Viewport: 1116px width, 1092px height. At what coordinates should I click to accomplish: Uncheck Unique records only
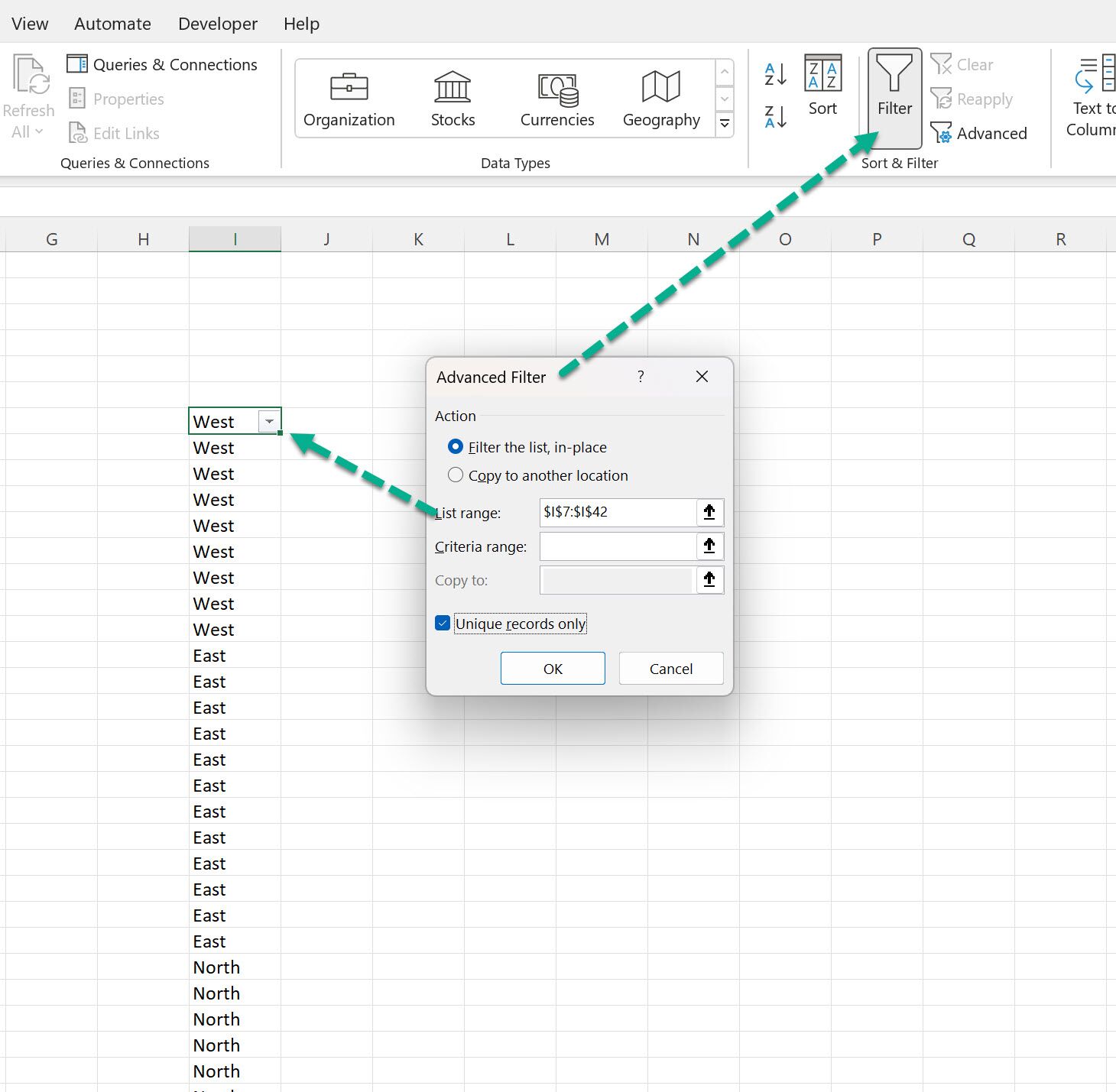(443, 624)
